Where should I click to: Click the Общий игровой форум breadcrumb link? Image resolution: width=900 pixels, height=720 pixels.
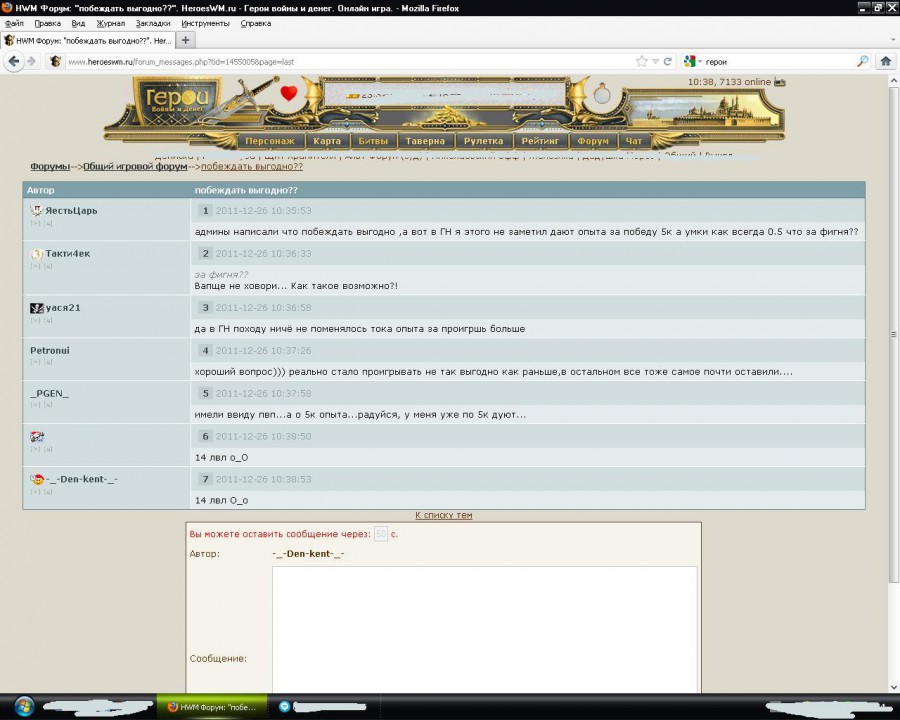(x=135, y=166)
